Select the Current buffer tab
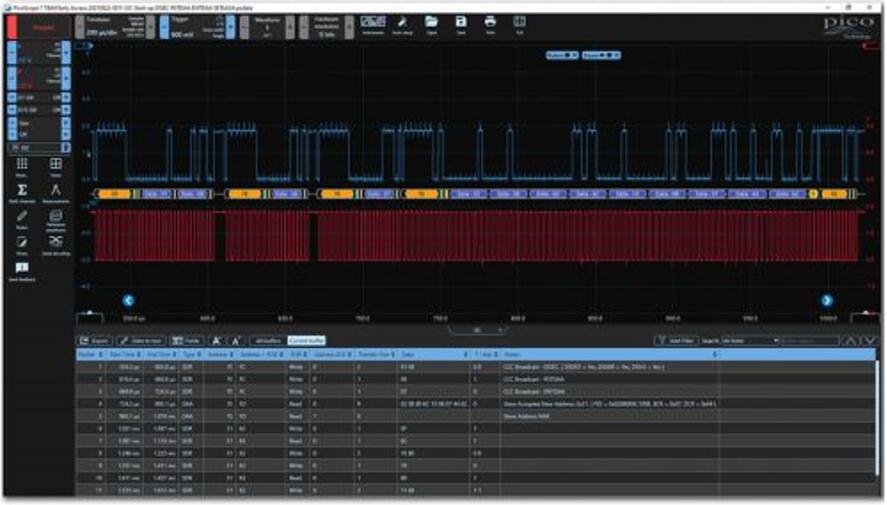The height and width of the screenshot is (505, 887). (307, 340)
